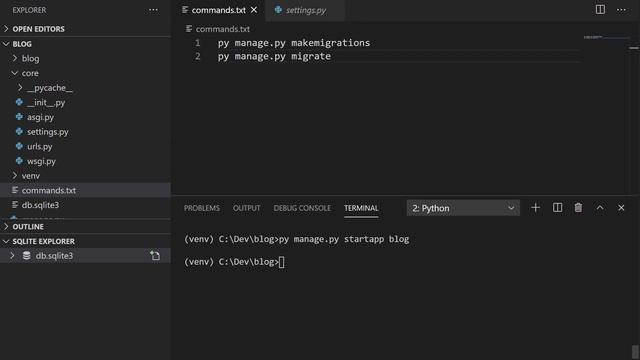Viewport: 640px width, 360px height.
Task: Click the terminal scrollbar thumb
Action: tap(635, 352)
